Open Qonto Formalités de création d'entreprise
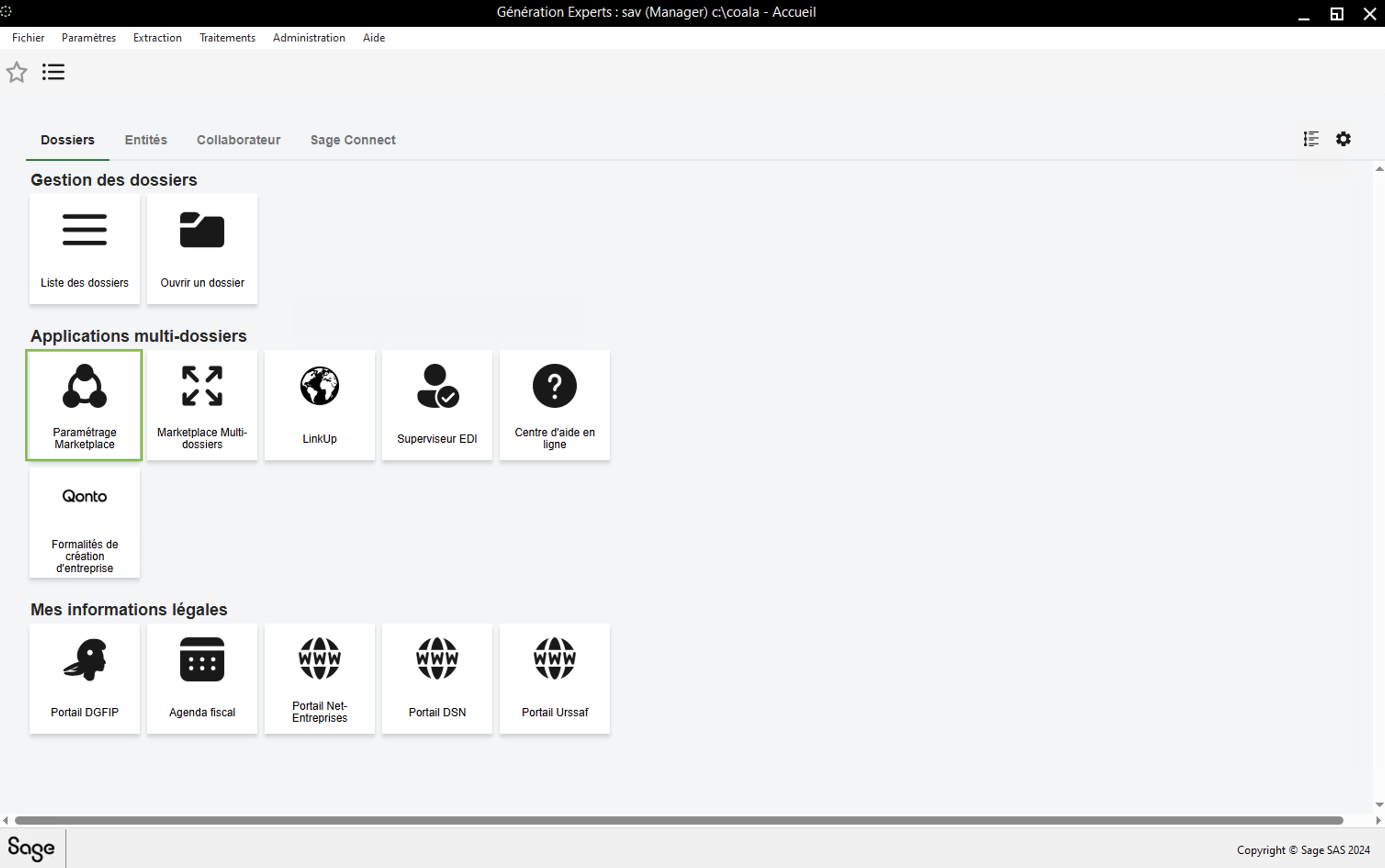Image resolution: width=1385 pixels, height=868 pixels. [x=84, y=523]
